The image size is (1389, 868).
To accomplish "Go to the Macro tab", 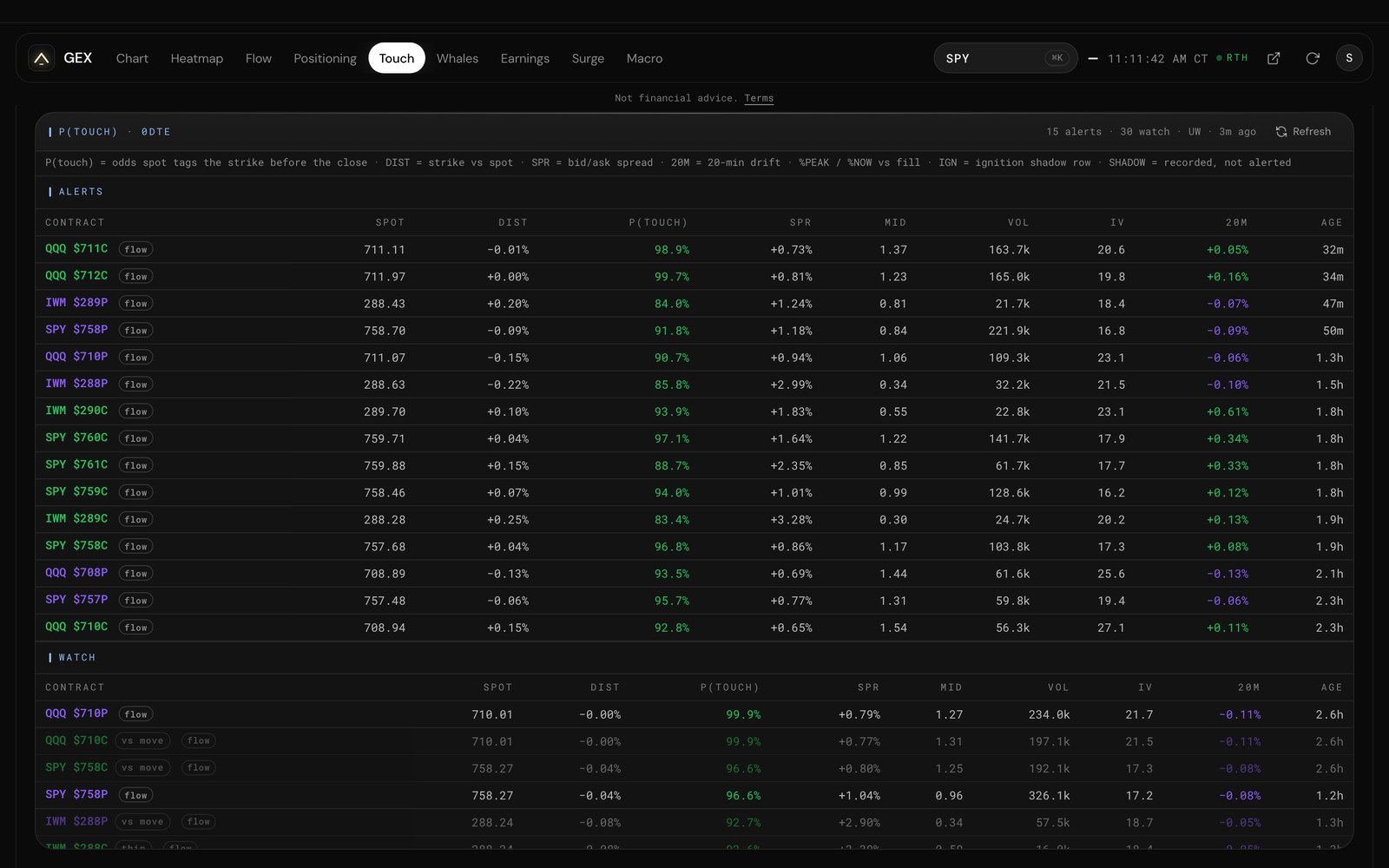I will (x=644, y=58).
